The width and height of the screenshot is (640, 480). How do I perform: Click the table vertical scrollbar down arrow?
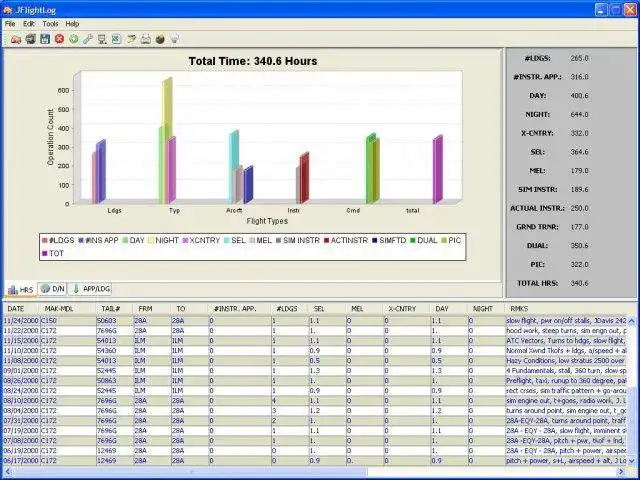click(x=632, y=461)
